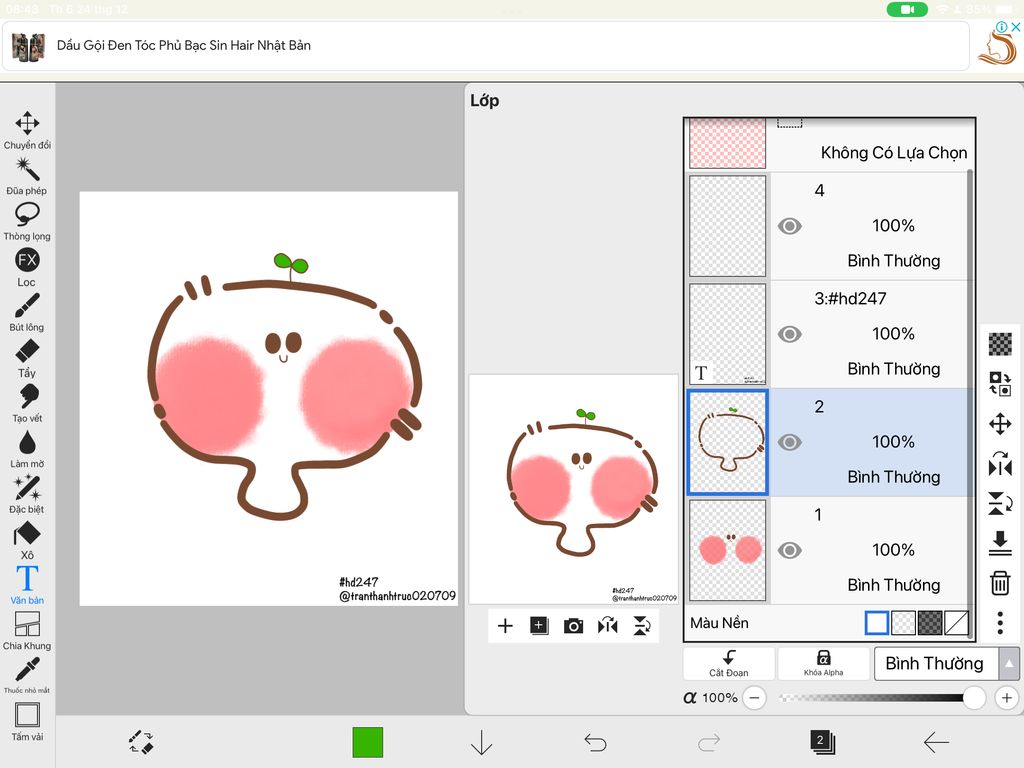Click the rotate-flip horizontal icon in sidebar
This screenshot has height=768, width=1024.
1000,464
